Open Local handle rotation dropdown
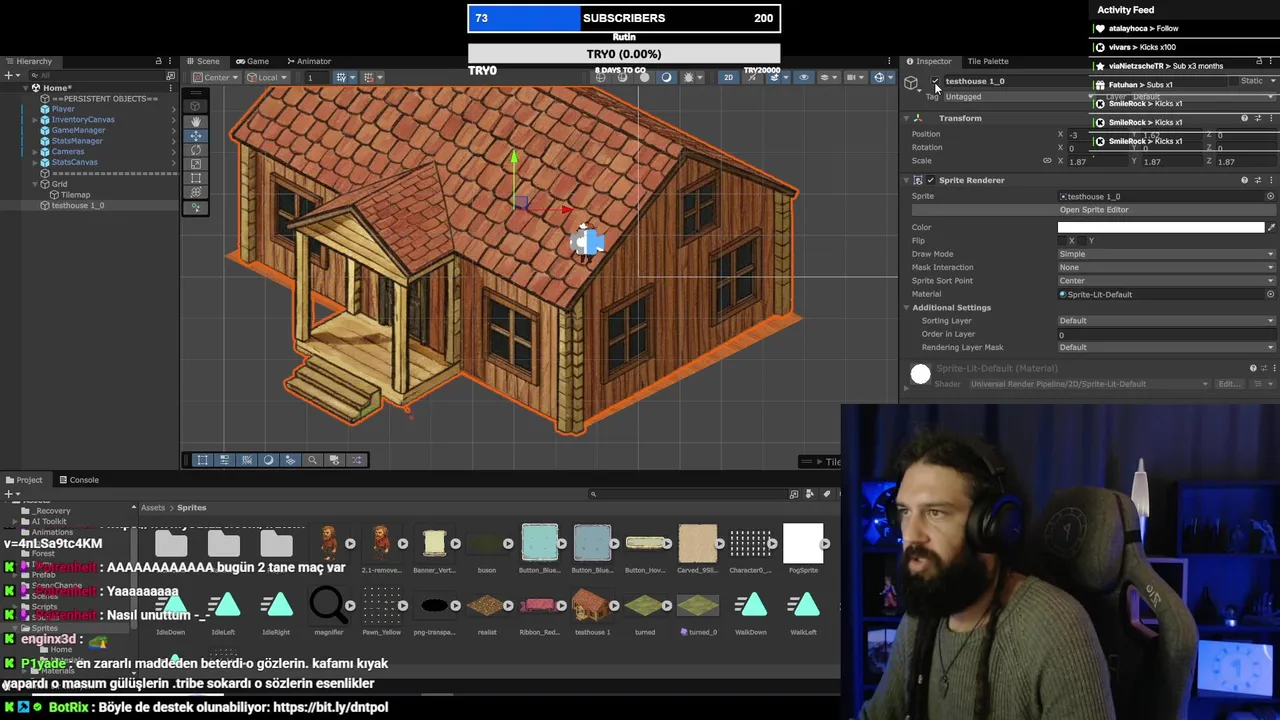The height and width of the screenshot is (720, 1280). click(x=265, y=77)
